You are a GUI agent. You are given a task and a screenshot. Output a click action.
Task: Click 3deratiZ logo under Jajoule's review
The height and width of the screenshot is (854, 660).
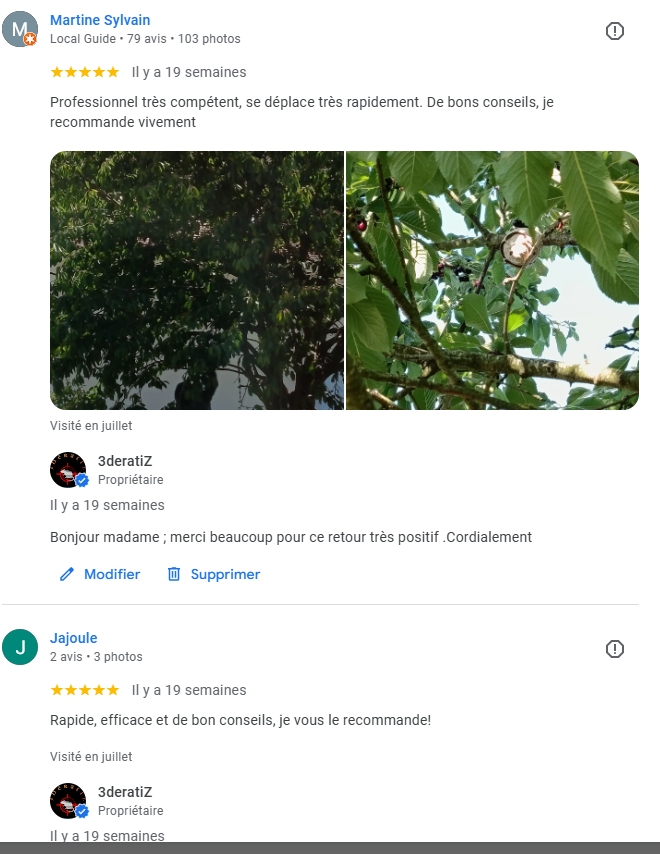click(69, 801)
